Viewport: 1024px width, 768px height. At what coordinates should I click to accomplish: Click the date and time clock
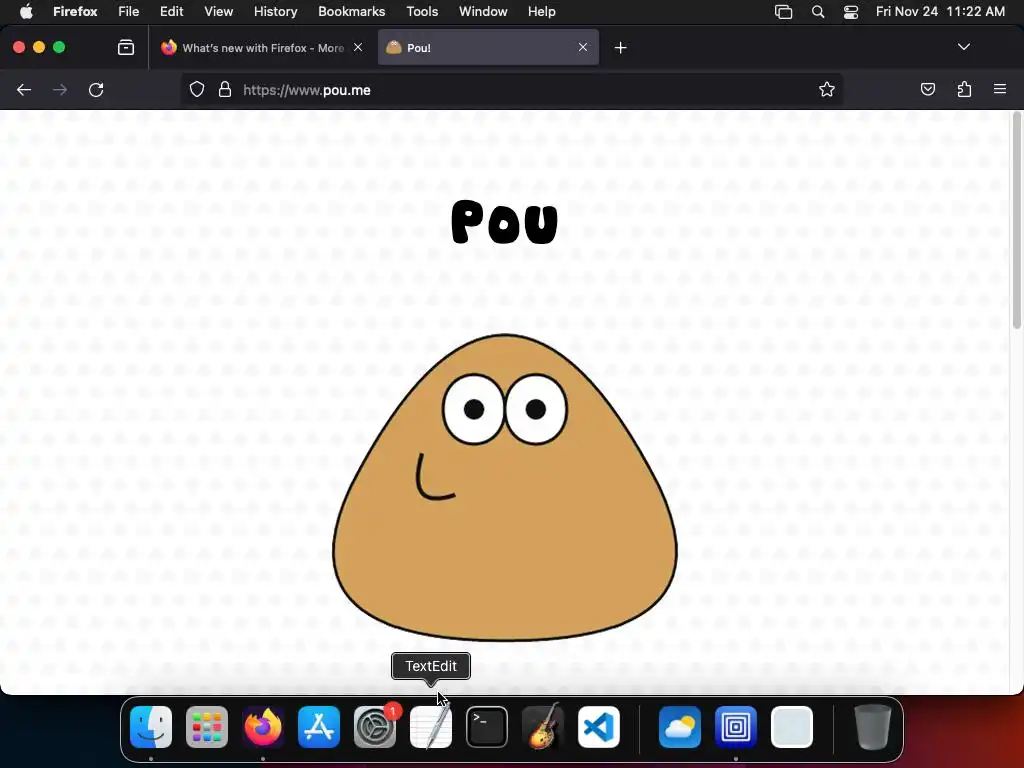pyautogui.click(x=940, y=11)
